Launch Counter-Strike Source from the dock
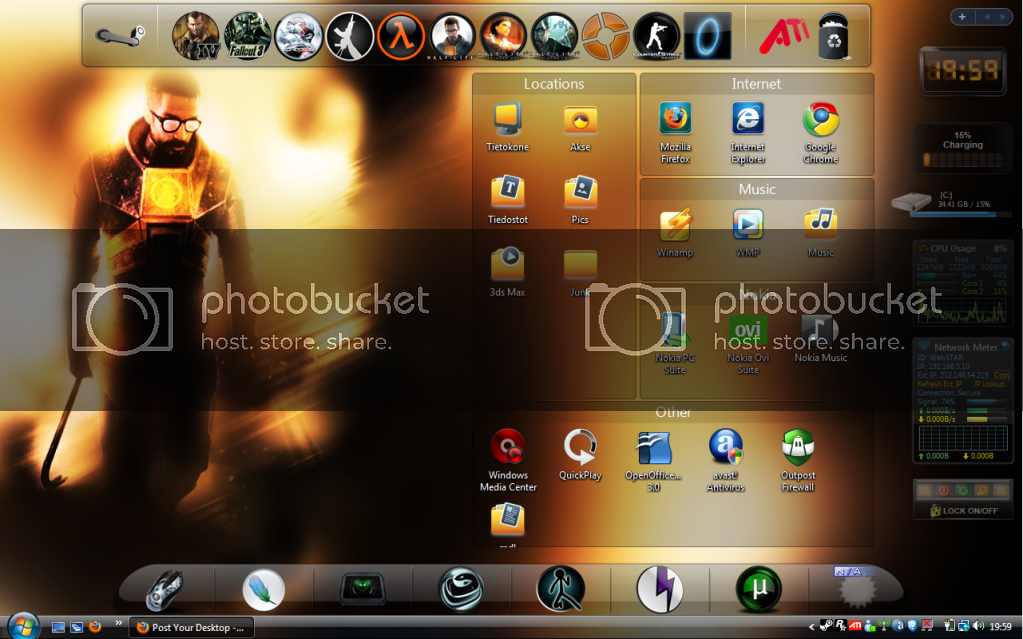Viewport: 1023px width, 639px height. pyautogui.click(x=656, y=37)
